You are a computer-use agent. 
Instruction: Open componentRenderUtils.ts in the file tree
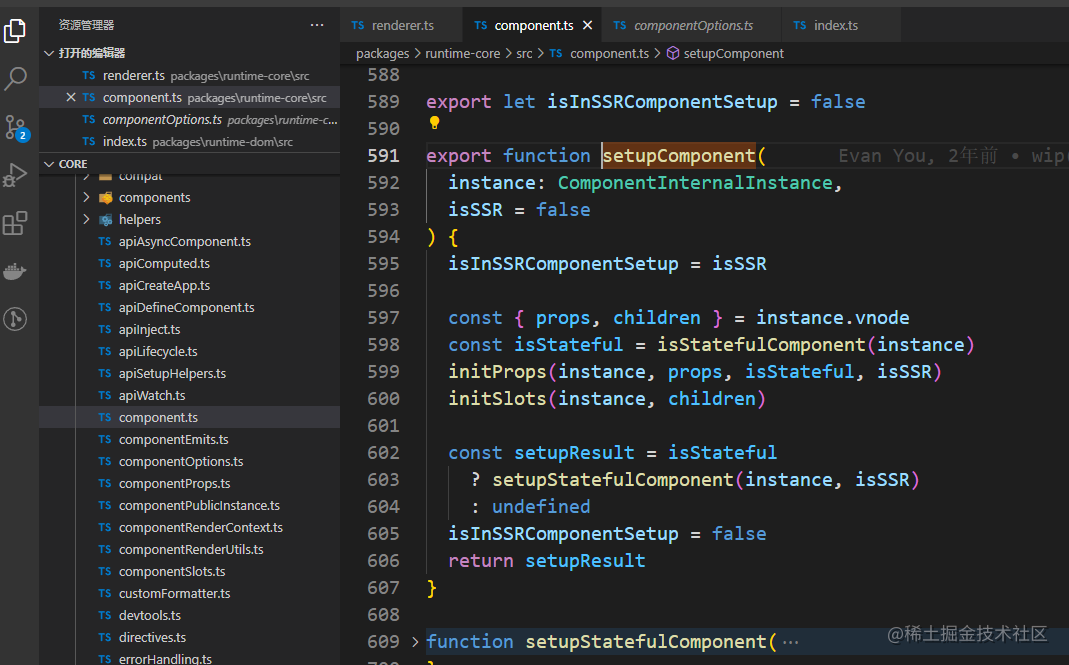[x=190, y=549]
